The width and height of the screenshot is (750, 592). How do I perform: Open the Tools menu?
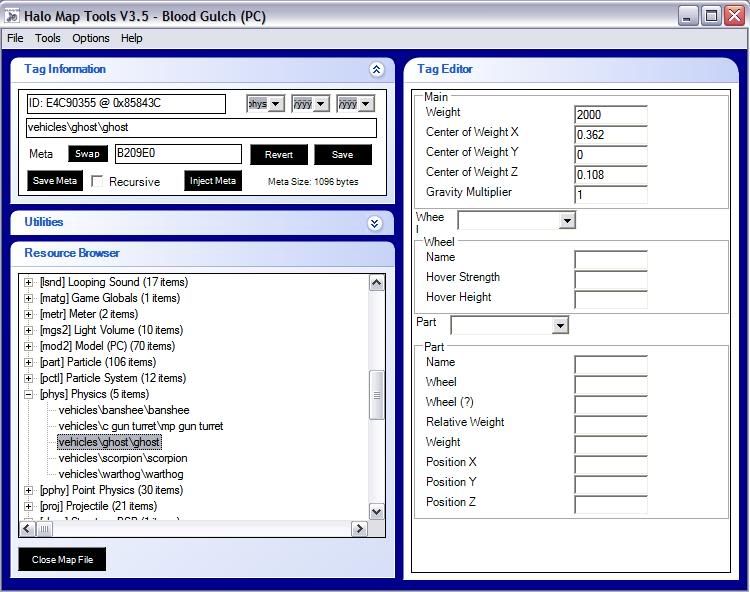pyautogui.click(x=47, y=38)
